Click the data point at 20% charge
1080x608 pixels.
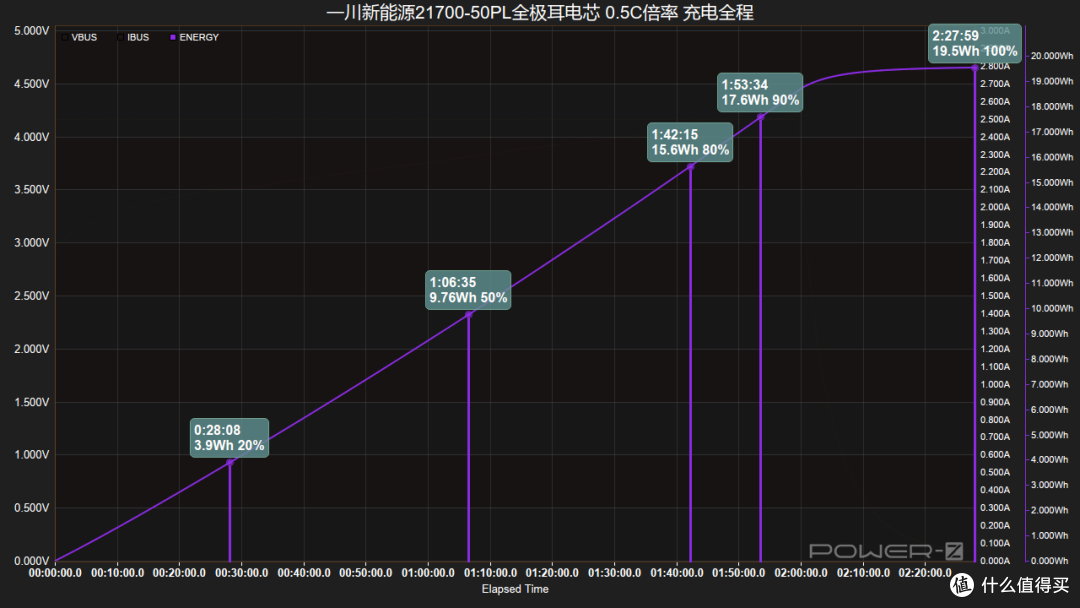point(230,463)
